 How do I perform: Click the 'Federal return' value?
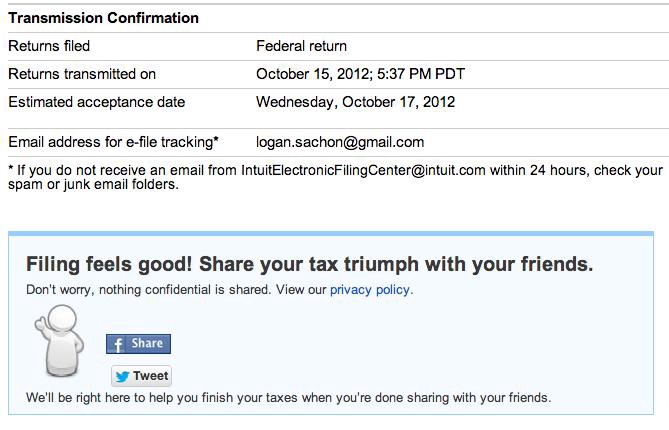(x=301, y=46)
